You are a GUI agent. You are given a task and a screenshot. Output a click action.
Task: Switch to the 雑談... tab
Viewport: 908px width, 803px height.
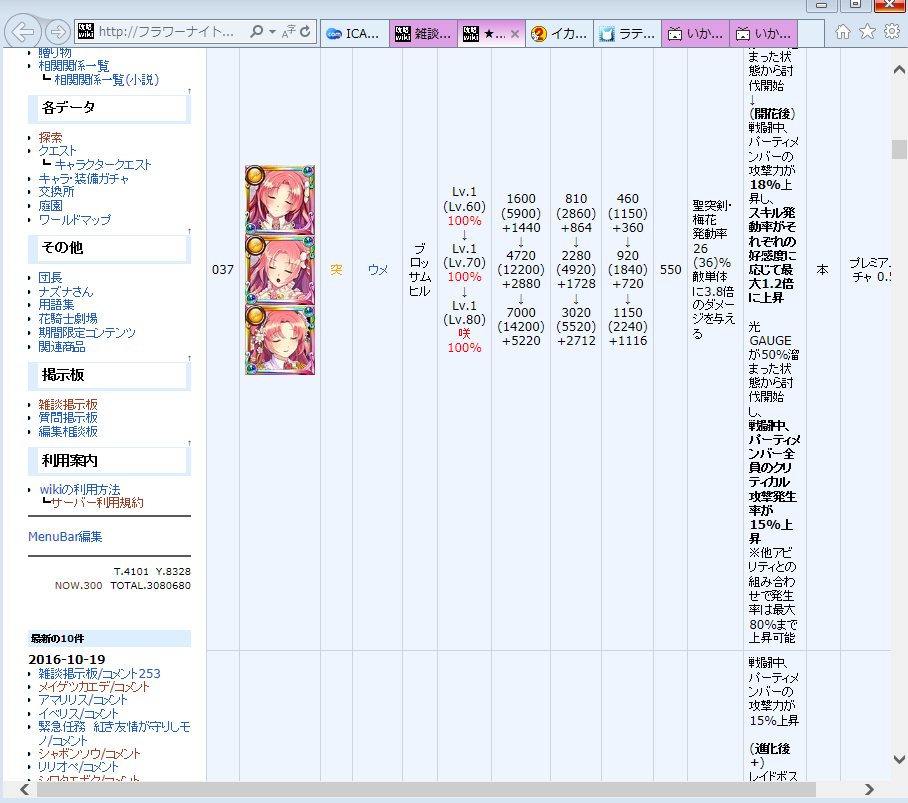[x=423, y=34]
